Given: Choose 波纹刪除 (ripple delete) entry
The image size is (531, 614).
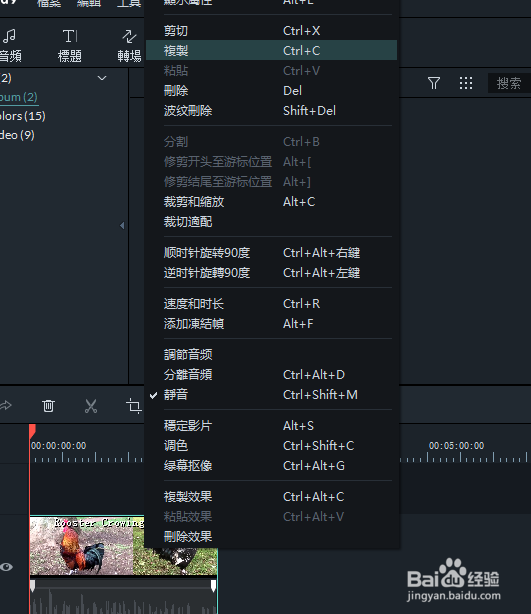Looking at the screenshot, I should tap(271, 110).
